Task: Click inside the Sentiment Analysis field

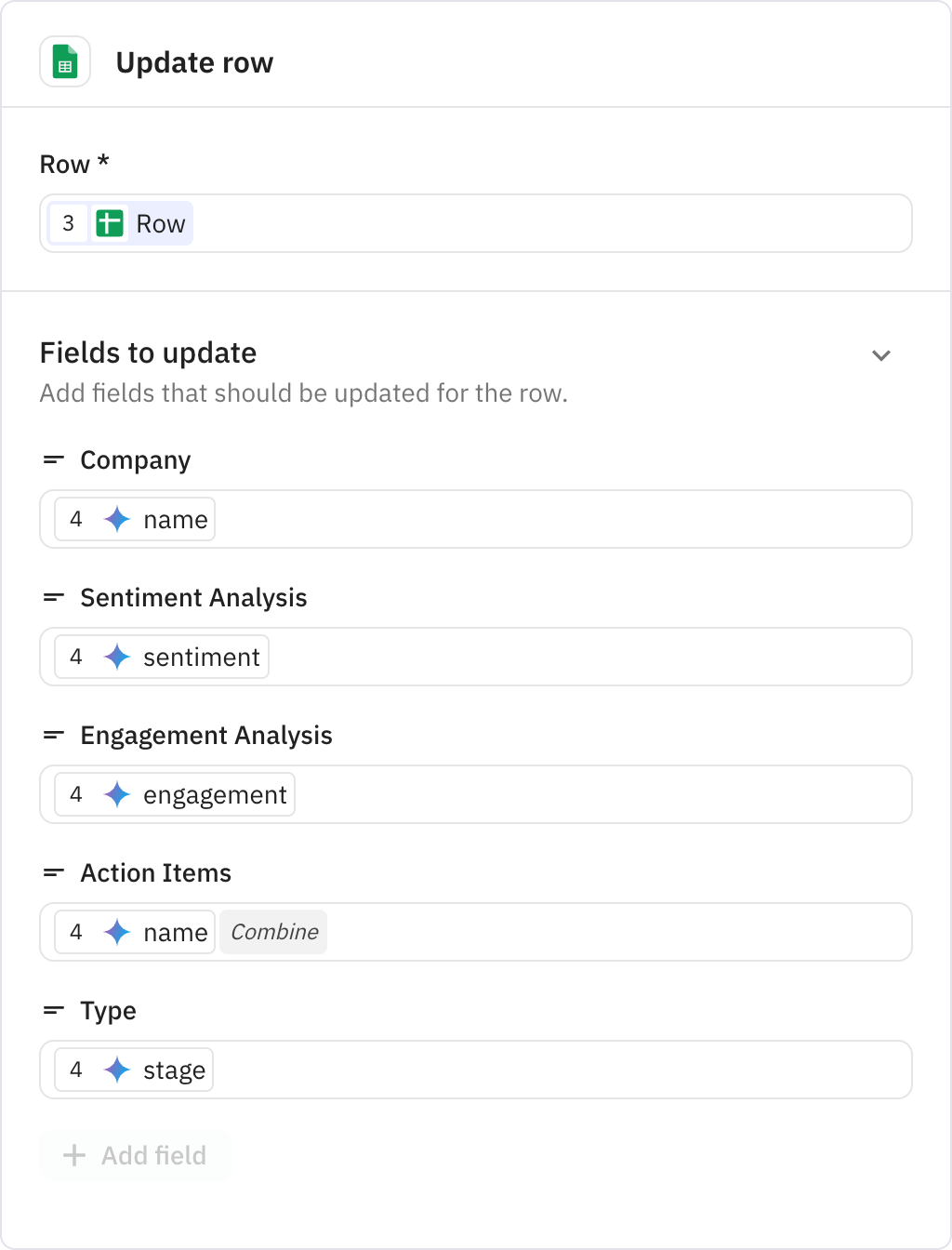Action: (558, 657)
